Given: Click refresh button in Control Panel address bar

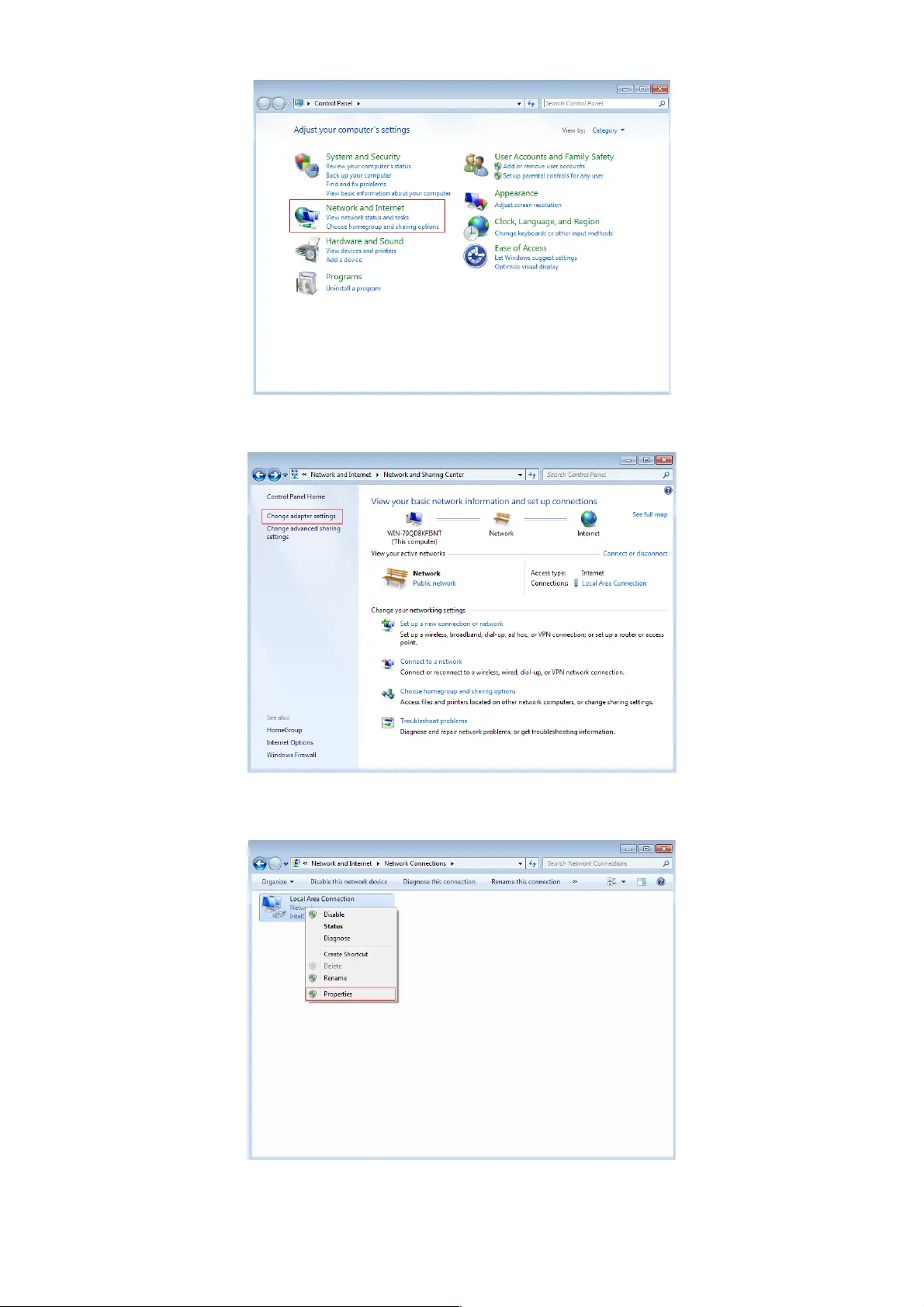Looking at the screenshot, I should click(x=531, y=103).
